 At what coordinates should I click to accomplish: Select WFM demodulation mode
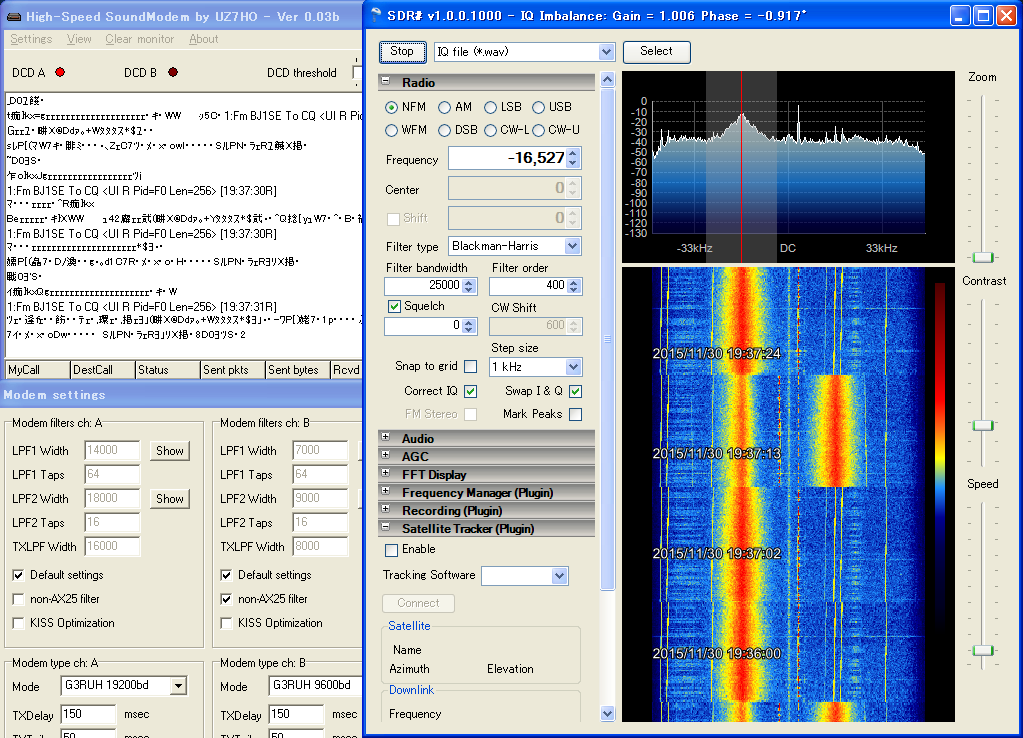(x=391, y=131)
